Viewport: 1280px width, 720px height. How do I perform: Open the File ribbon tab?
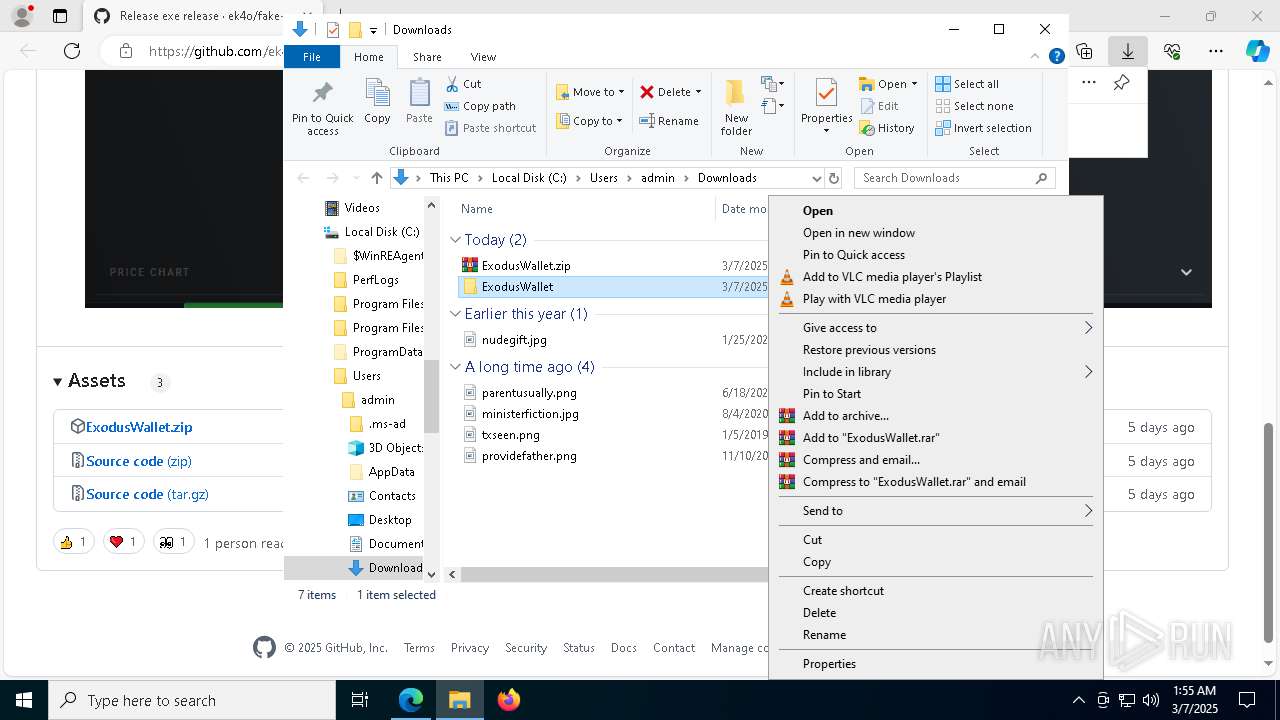coord(312,57)
